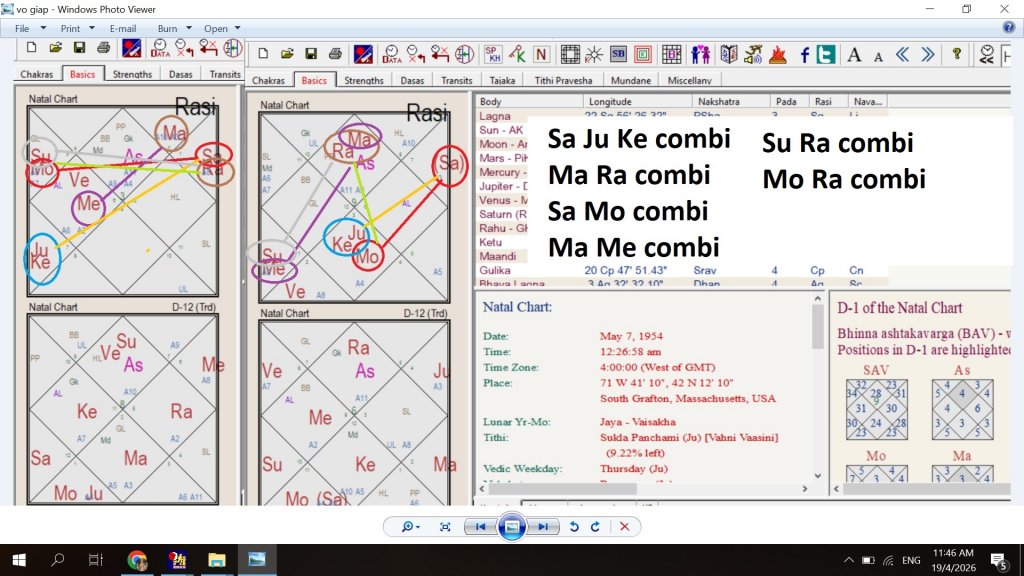Click the dancer with speaker icon
Image resolution: width=1024 pixels, height=576 pixels.
[x=753, y=54]
